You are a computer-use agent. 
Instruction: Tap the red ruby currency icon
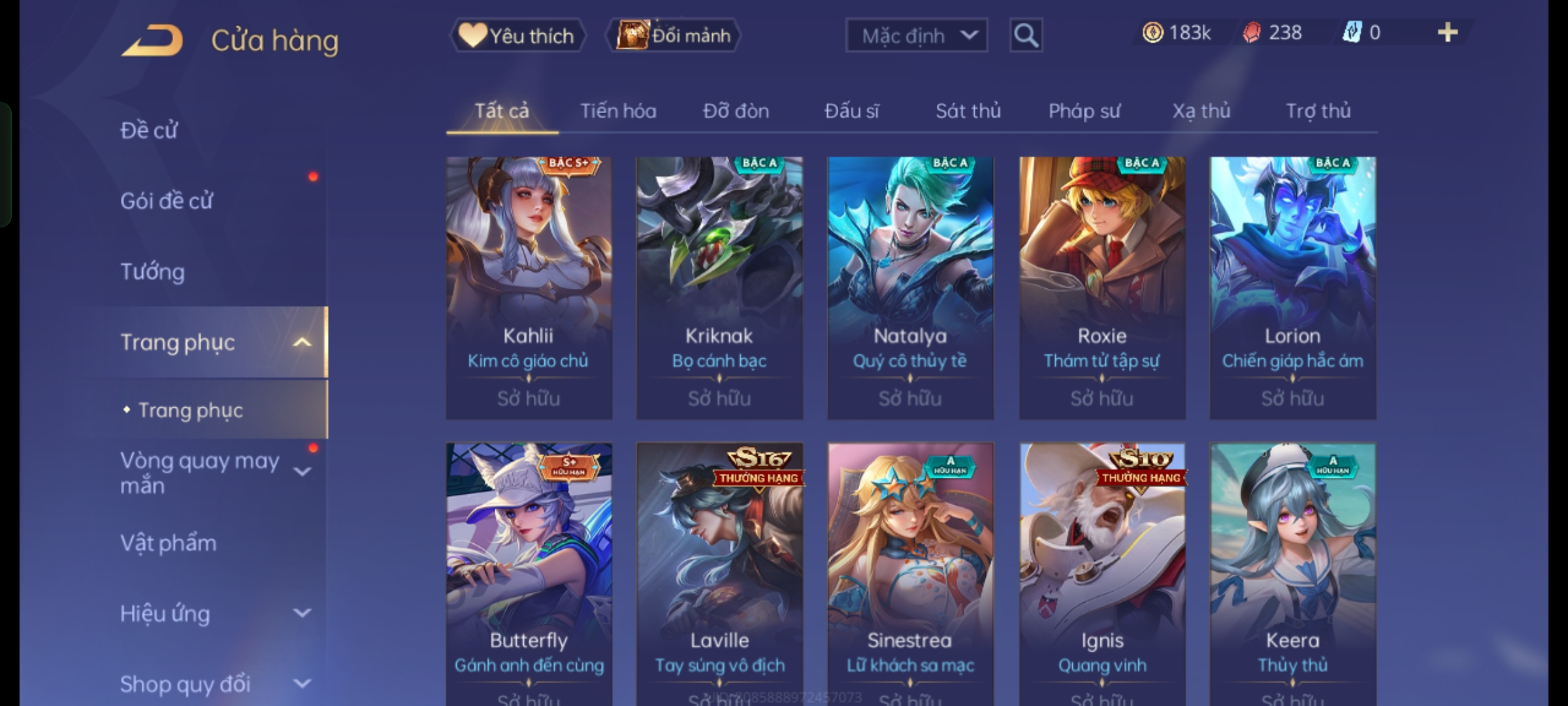tap(1251, 33)
